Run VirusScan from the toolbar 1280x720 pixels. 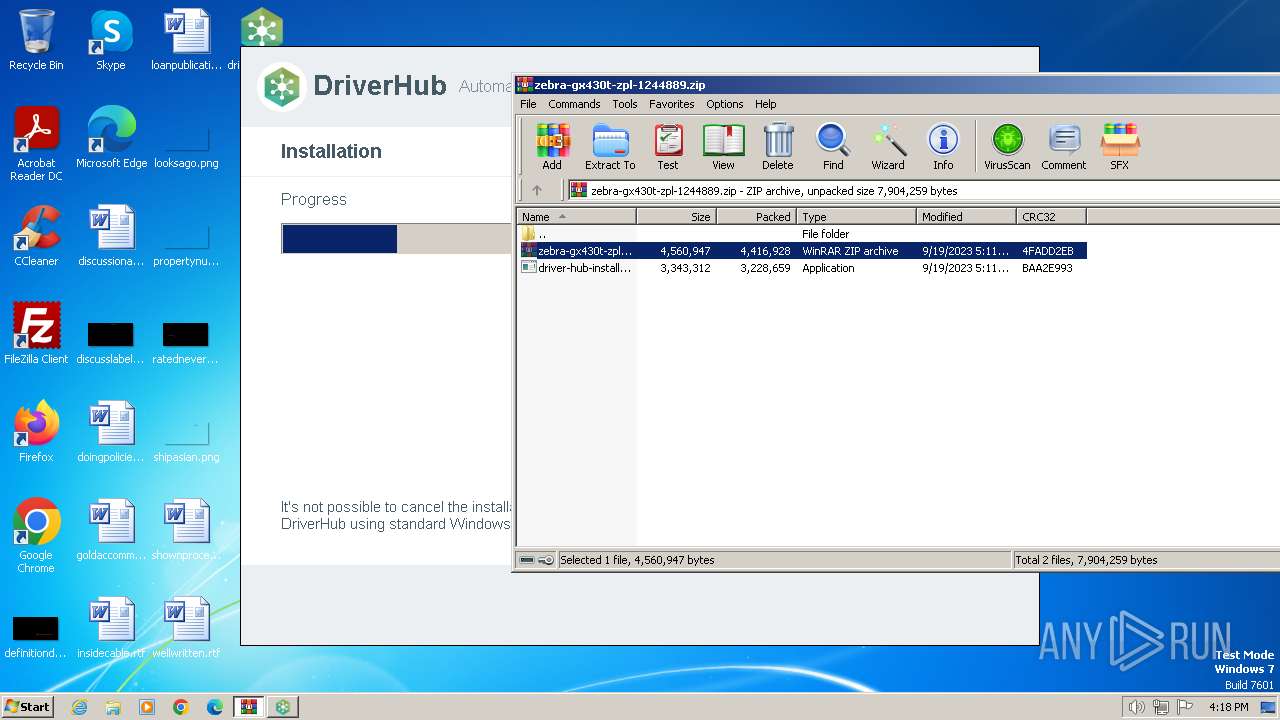point(1007,147)
